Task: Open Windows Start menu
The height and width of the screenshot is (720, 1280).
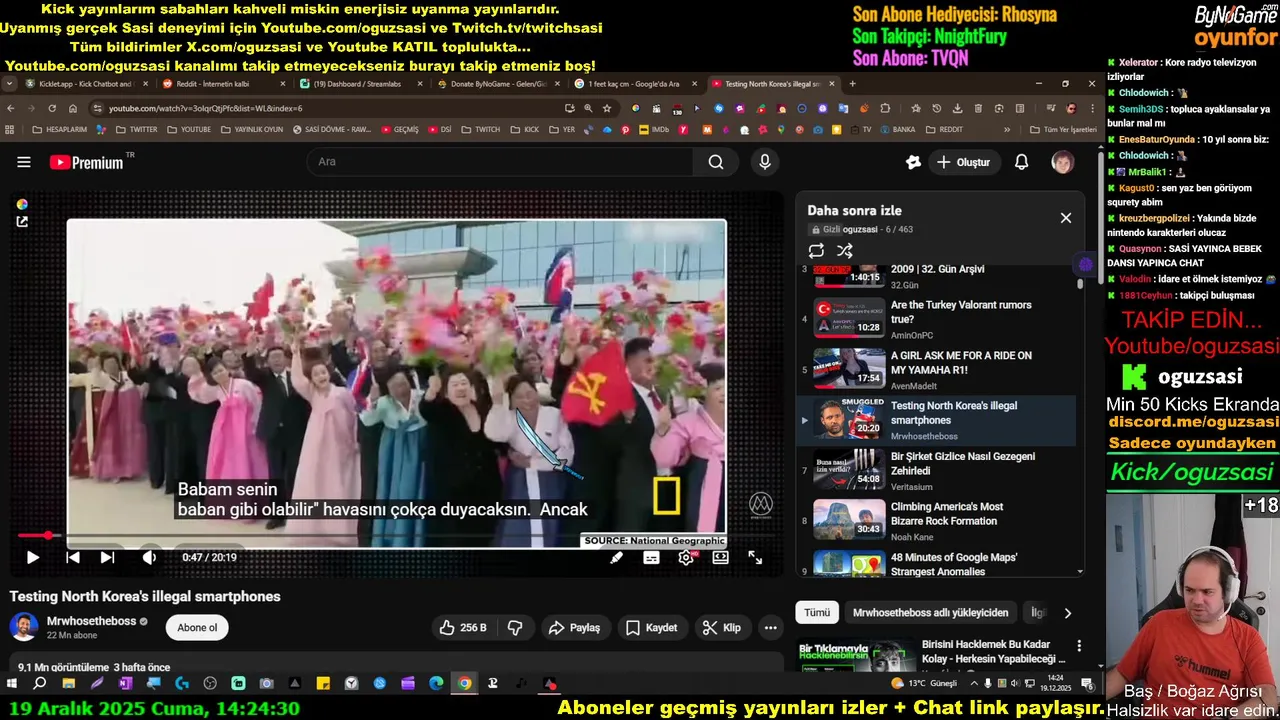Action: tap(12, 684)
